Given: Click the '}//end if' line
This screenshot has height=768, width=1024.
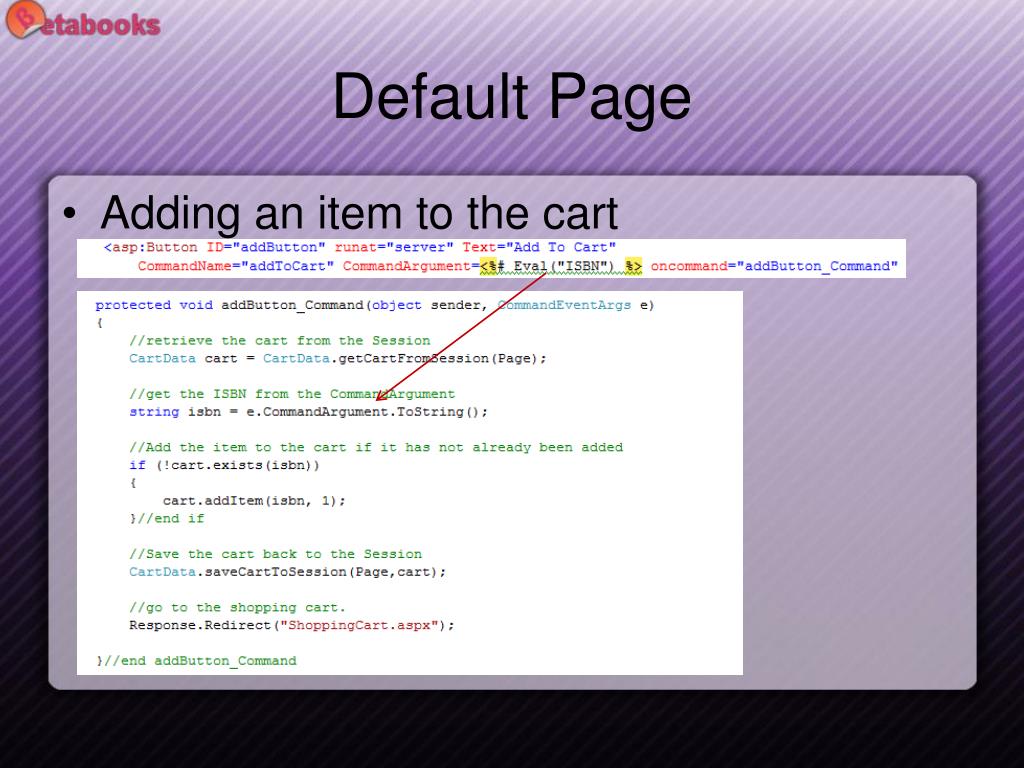Looking at the screenshot, I should coord(167,519).
